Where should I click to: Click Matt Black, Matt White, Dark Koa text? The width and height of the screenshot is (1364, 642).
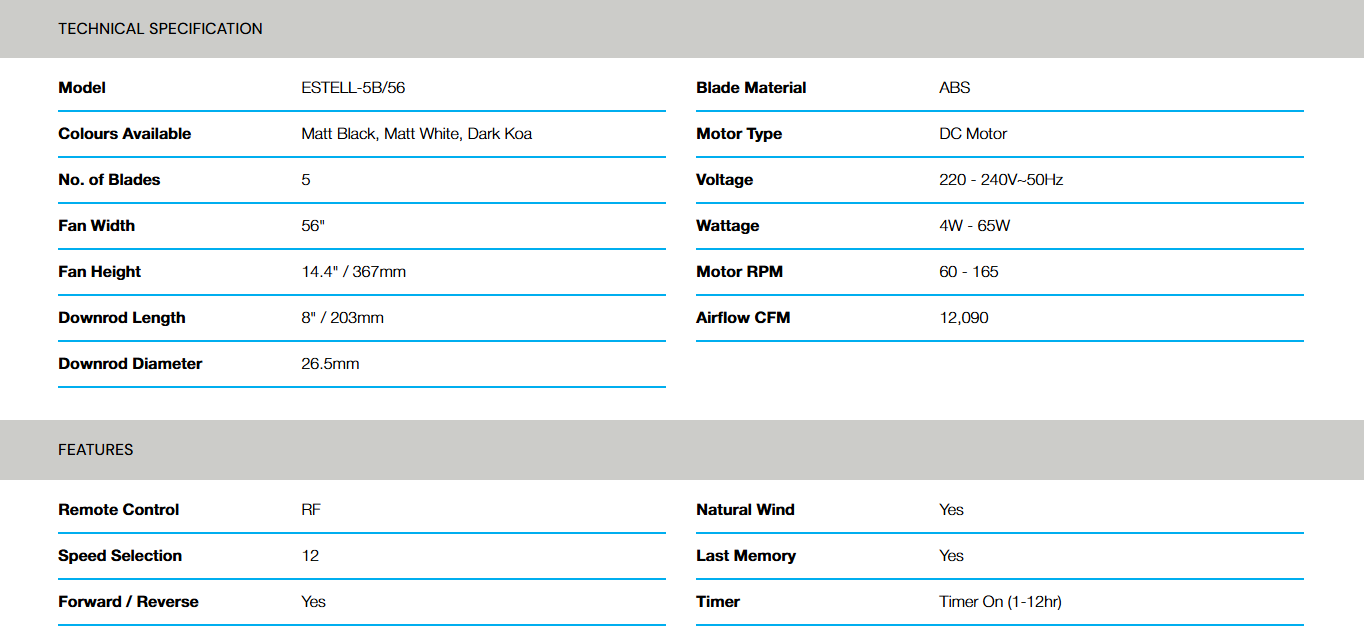(417, 134)
